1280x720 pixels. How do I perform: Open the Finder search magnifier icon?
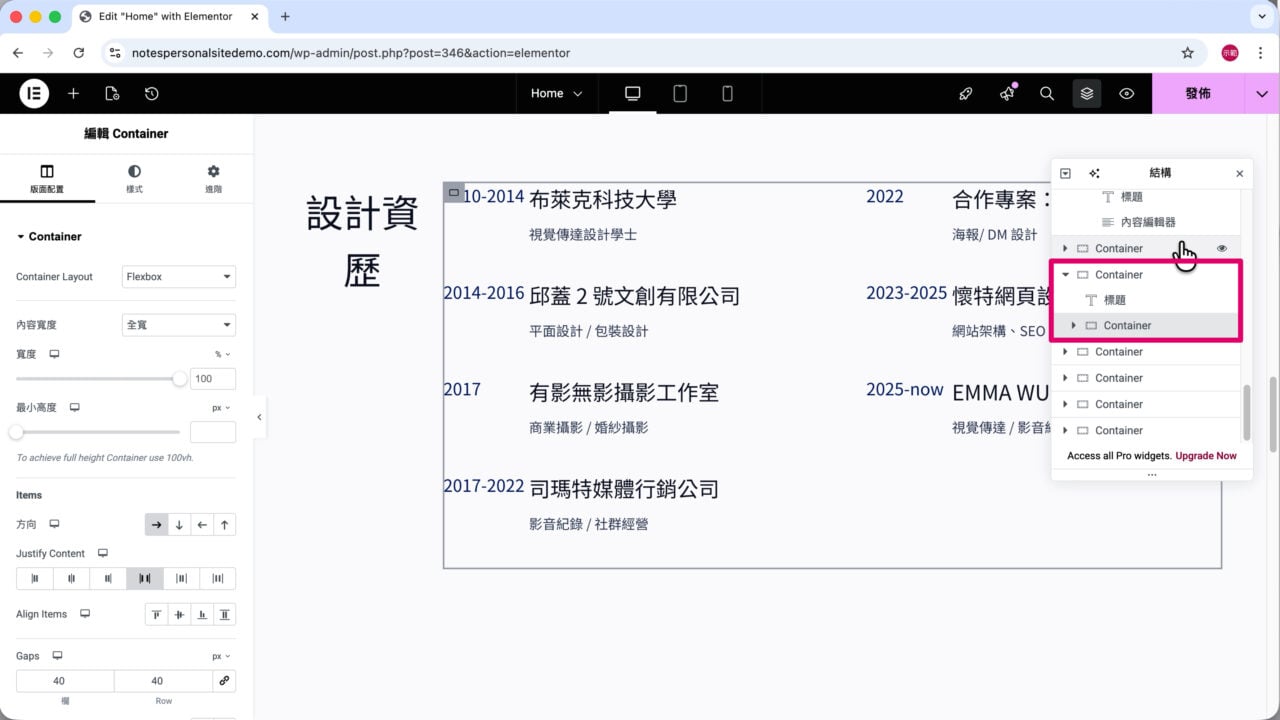point(1047,93)
